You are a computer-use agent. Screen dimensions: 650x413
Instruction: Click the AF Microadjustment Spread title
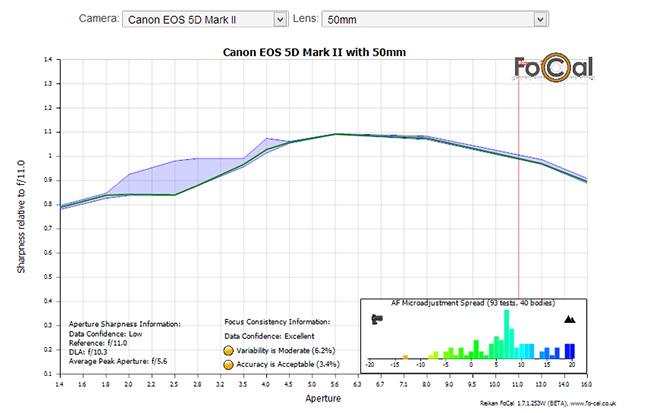472,302
